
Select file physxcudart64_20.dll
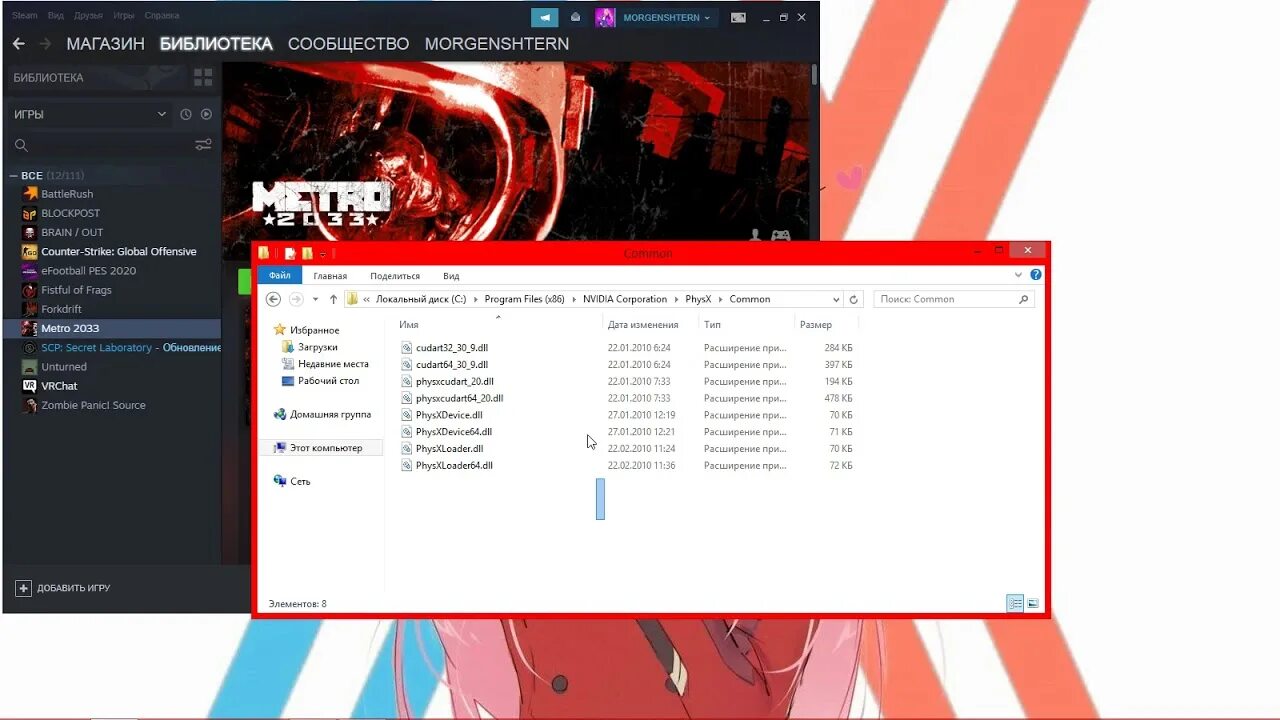coord(459,398)
